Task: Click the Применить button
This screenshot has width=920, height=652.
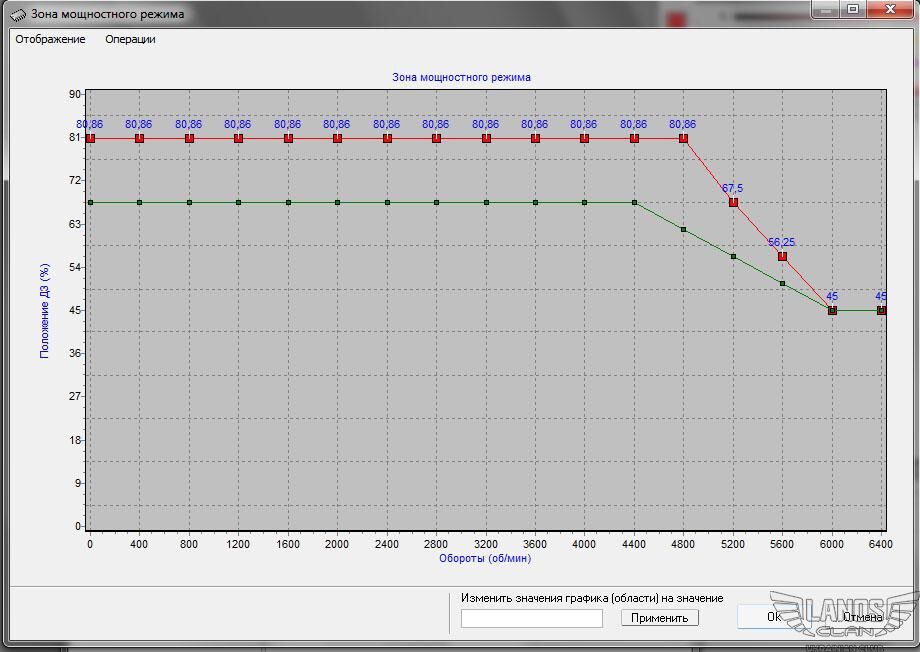Action: (659, 618)
